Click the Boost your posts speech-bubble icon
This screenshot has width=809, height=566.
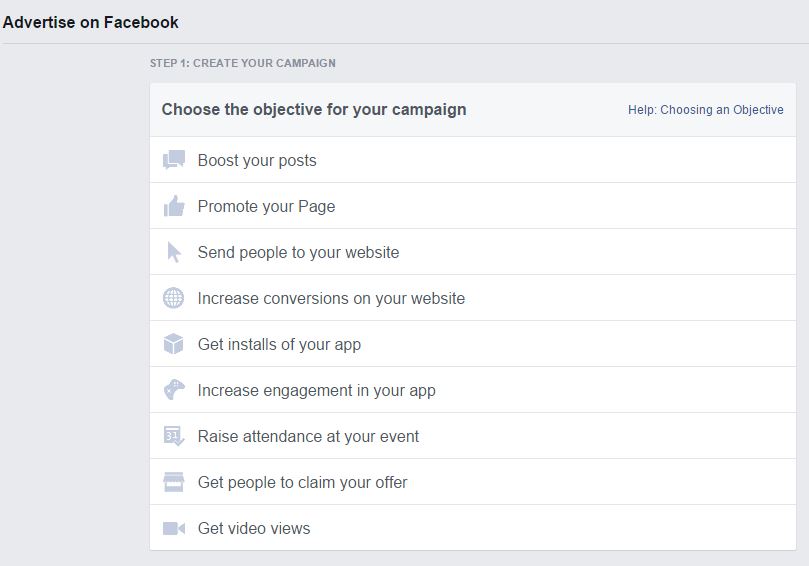pyautogui.click(x=174, y=160)
